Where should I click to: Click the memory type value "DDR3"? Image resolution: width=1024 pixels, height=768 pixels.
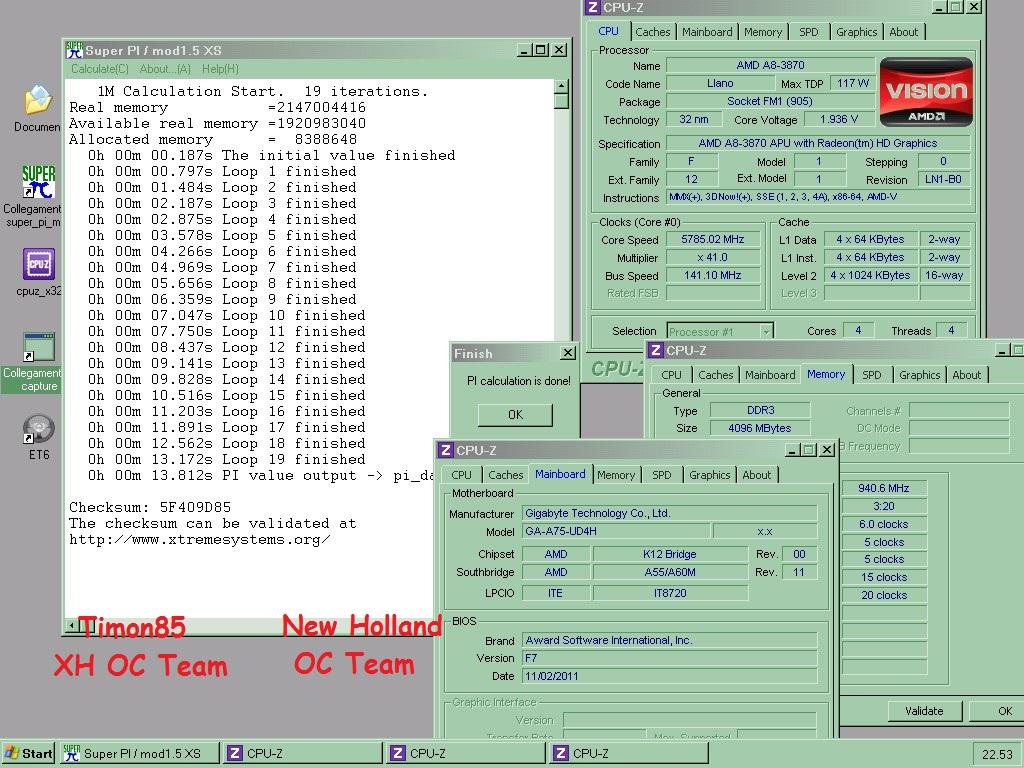(x=760, y=411)
